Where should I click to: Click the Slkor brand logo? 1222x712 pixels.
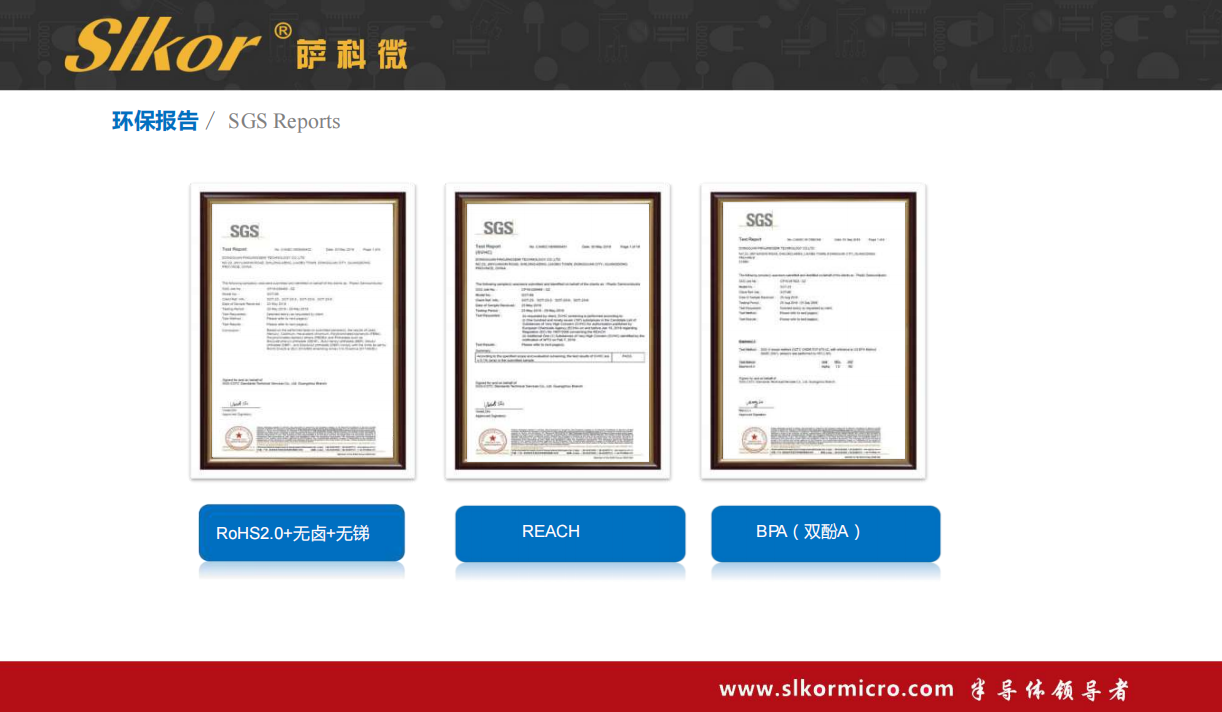(163, 46)
